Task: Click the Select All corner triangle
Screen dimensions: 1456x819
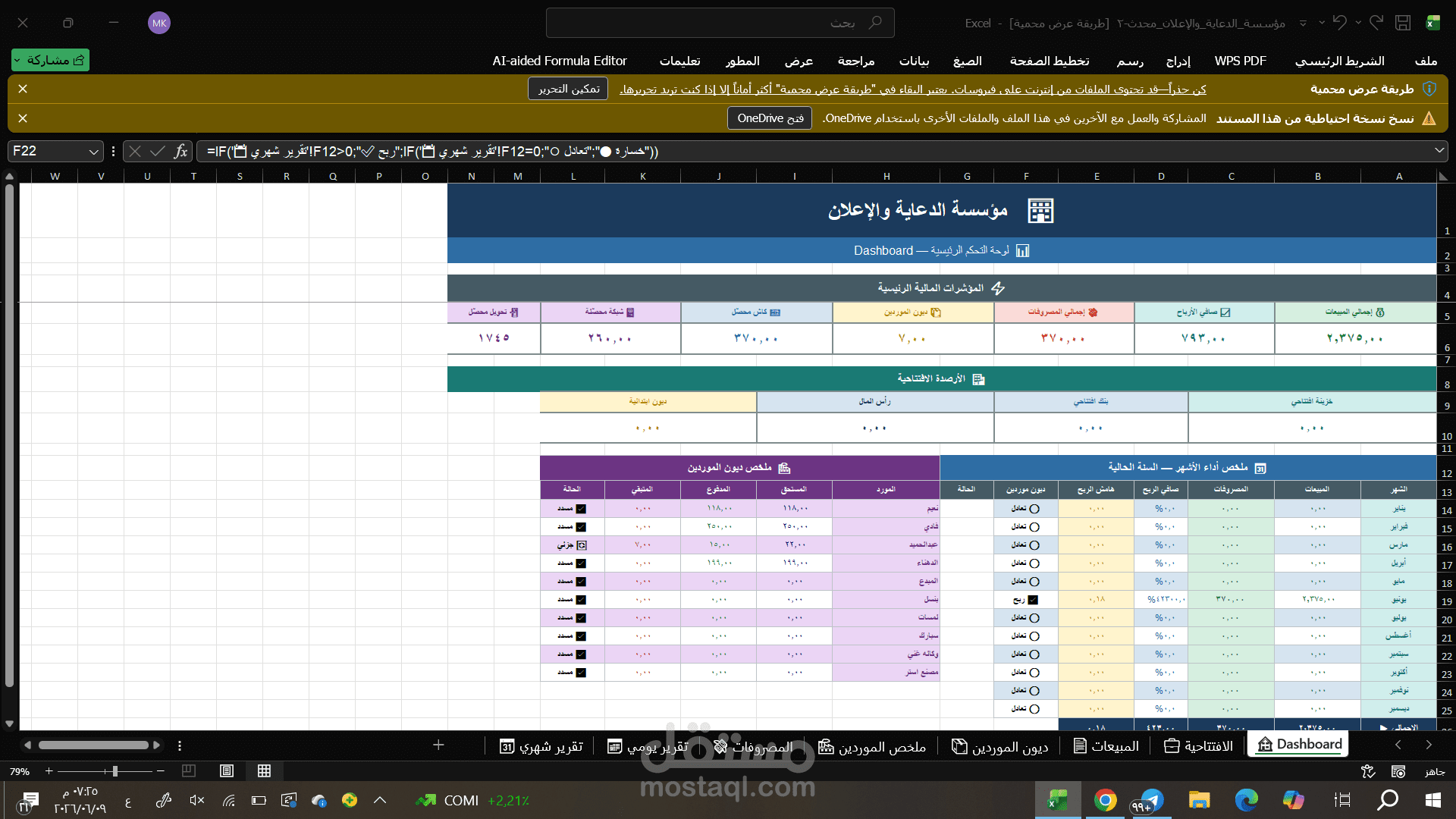Action: tap(1444, 176)
